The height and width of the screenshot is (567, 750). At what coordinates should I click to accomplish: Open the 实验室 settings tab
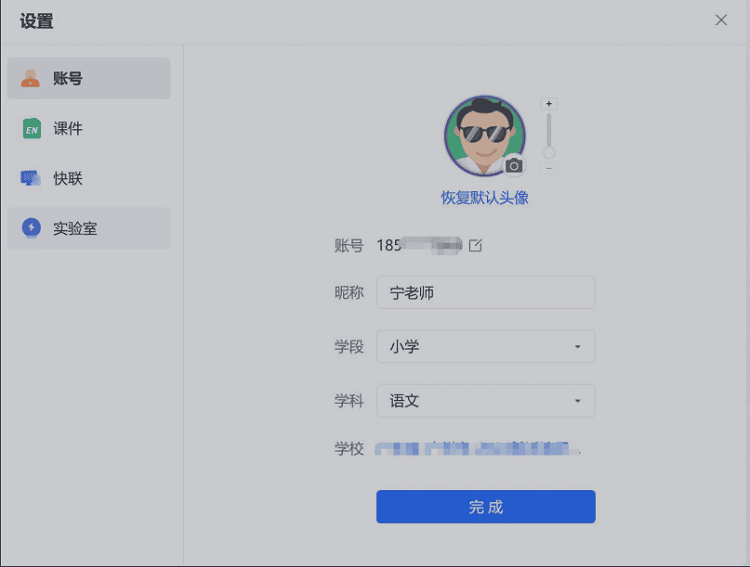(88, 228)
